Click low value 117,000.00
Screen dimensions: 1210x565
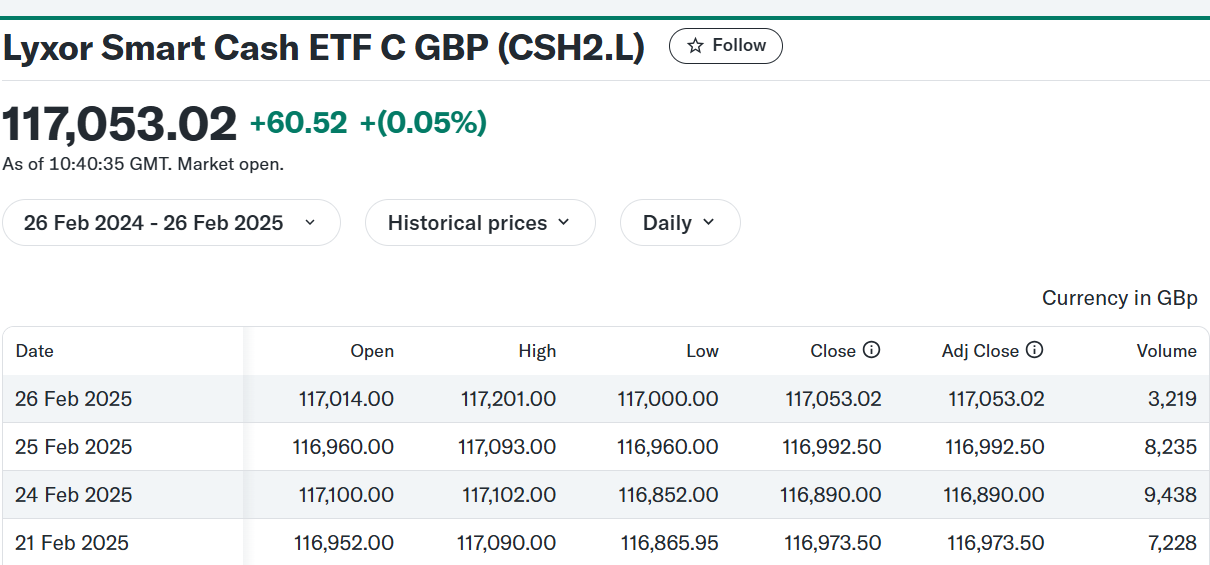(668, 399)
